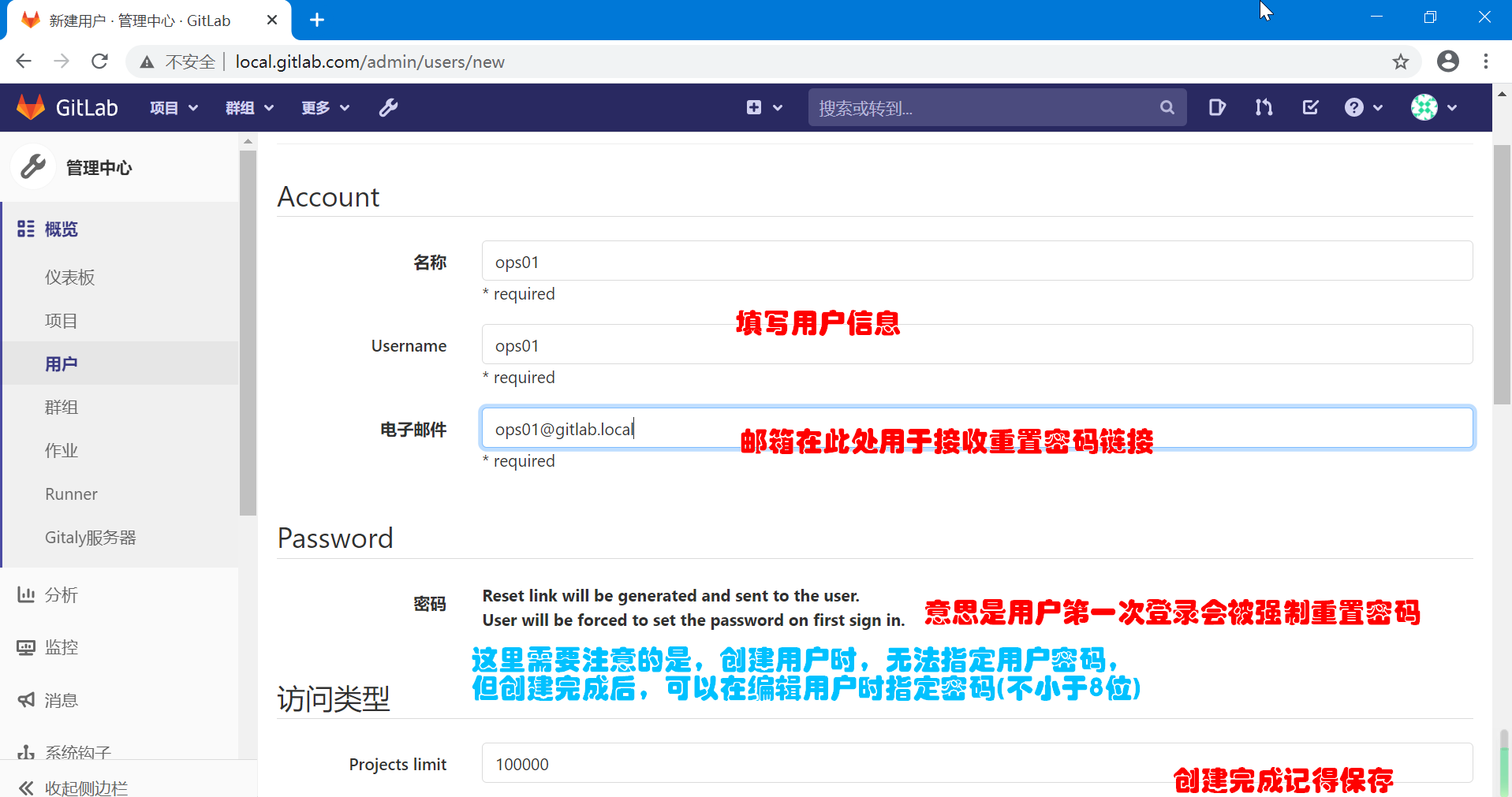Click the 电子邮件 input field
The image size is (1512, 797).
pos(977,428)
